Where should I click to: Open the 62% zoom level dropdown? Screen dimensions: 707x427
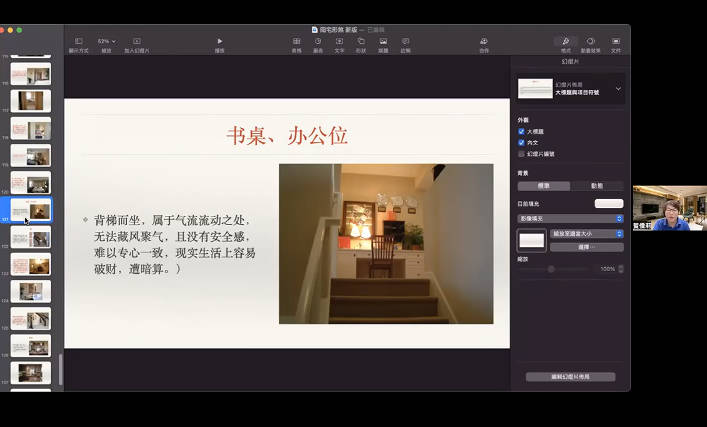(106, 41)
